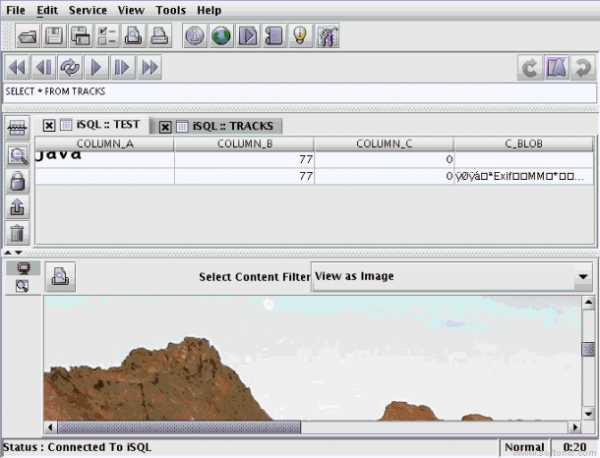Click the open folder toolbar icon
The width and height of the screenshot is (600, 458).
coord(29,37)
